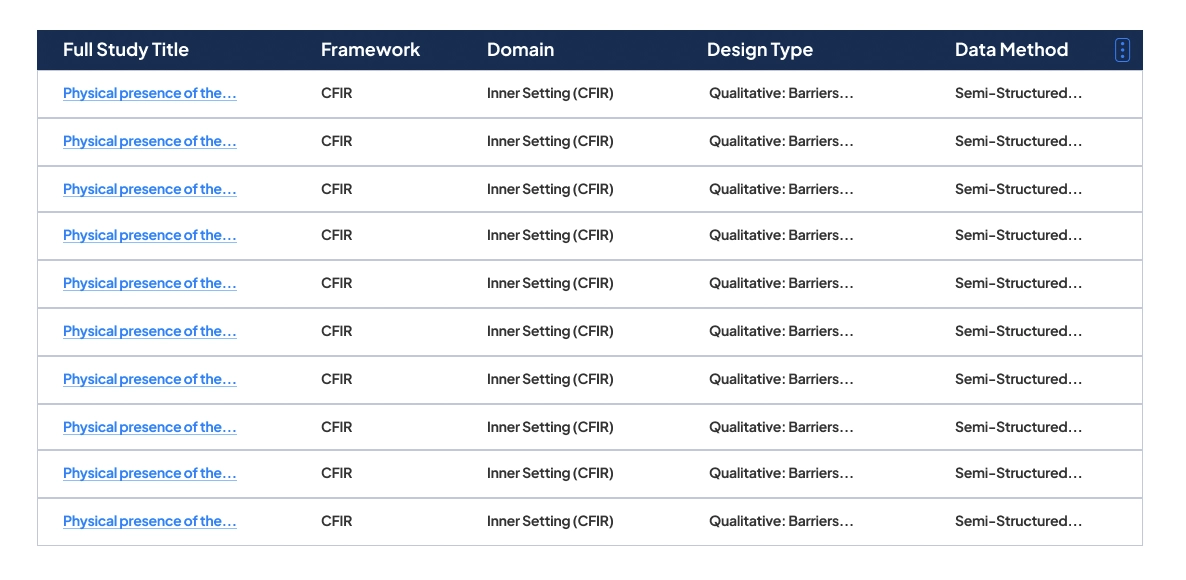This screenshot has height=580, width=1186.
Task: Open the study link in the ninth row
Action: click(149, 473)
